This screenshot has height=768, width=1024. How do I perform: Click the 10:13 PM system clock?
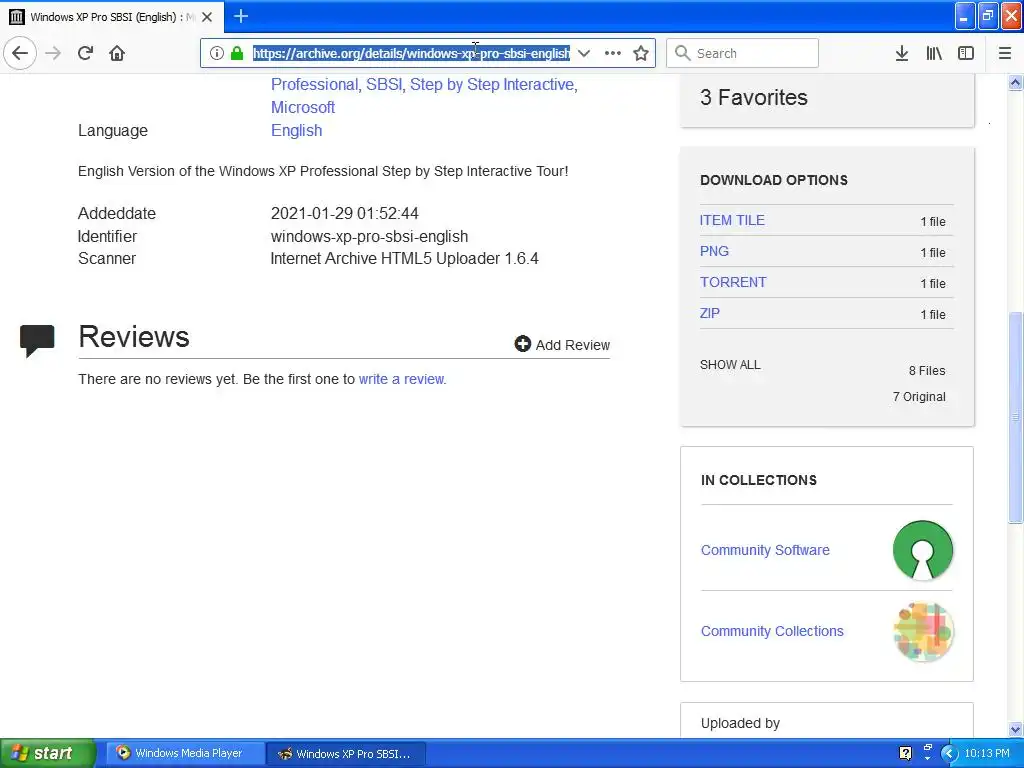(987, 753)
